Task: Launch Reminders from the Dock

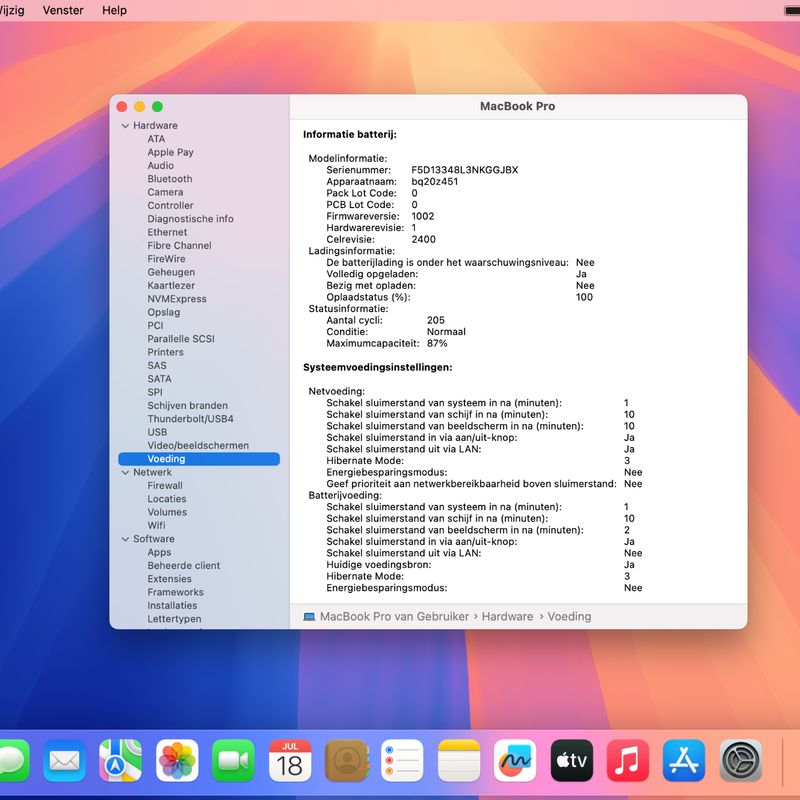Action: click(x=403, y=760)
